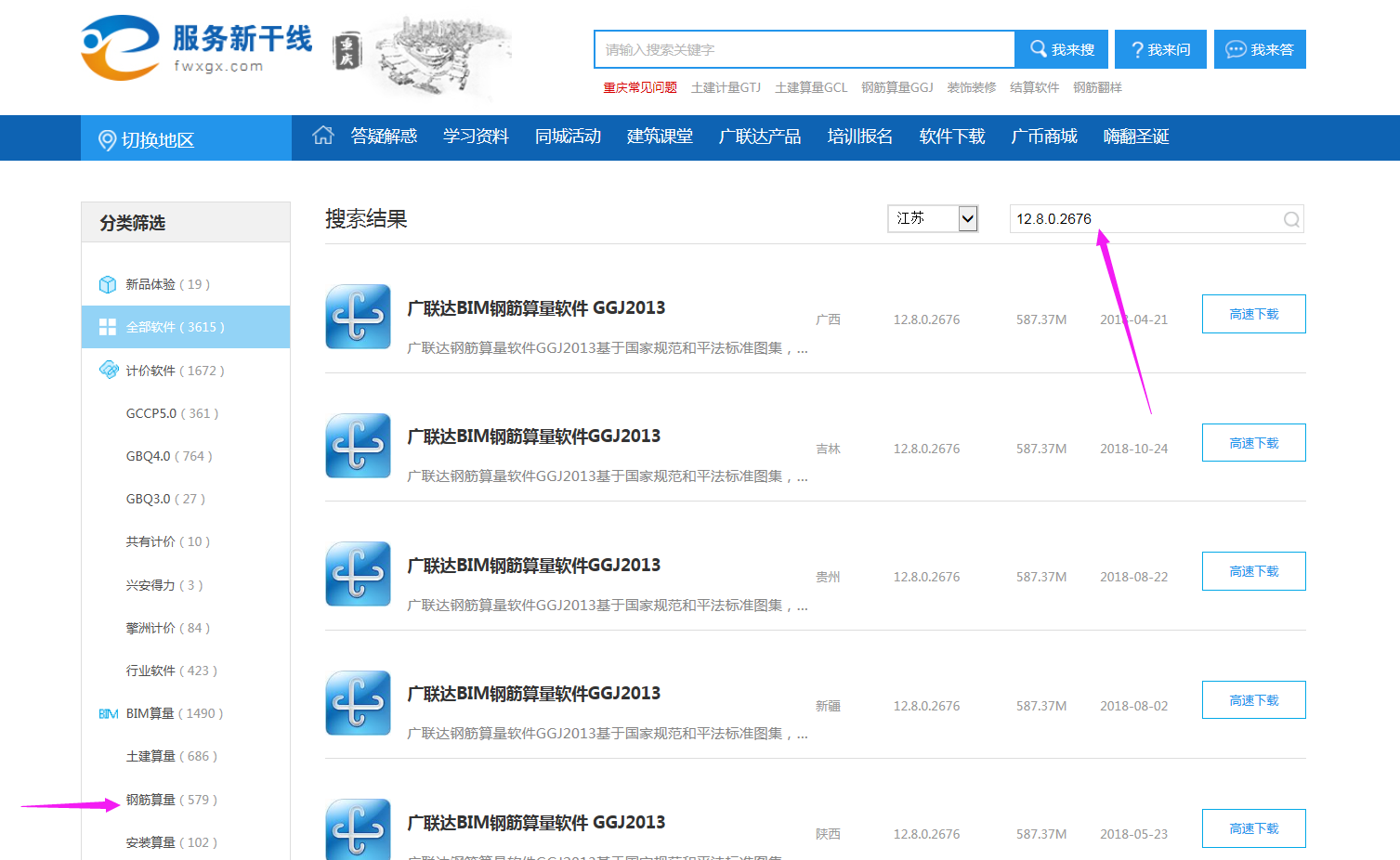Screen dimensions: 1400x860
Task: Click the software icon for the 新疆 GGJ2013 entry
Action: 359,703
